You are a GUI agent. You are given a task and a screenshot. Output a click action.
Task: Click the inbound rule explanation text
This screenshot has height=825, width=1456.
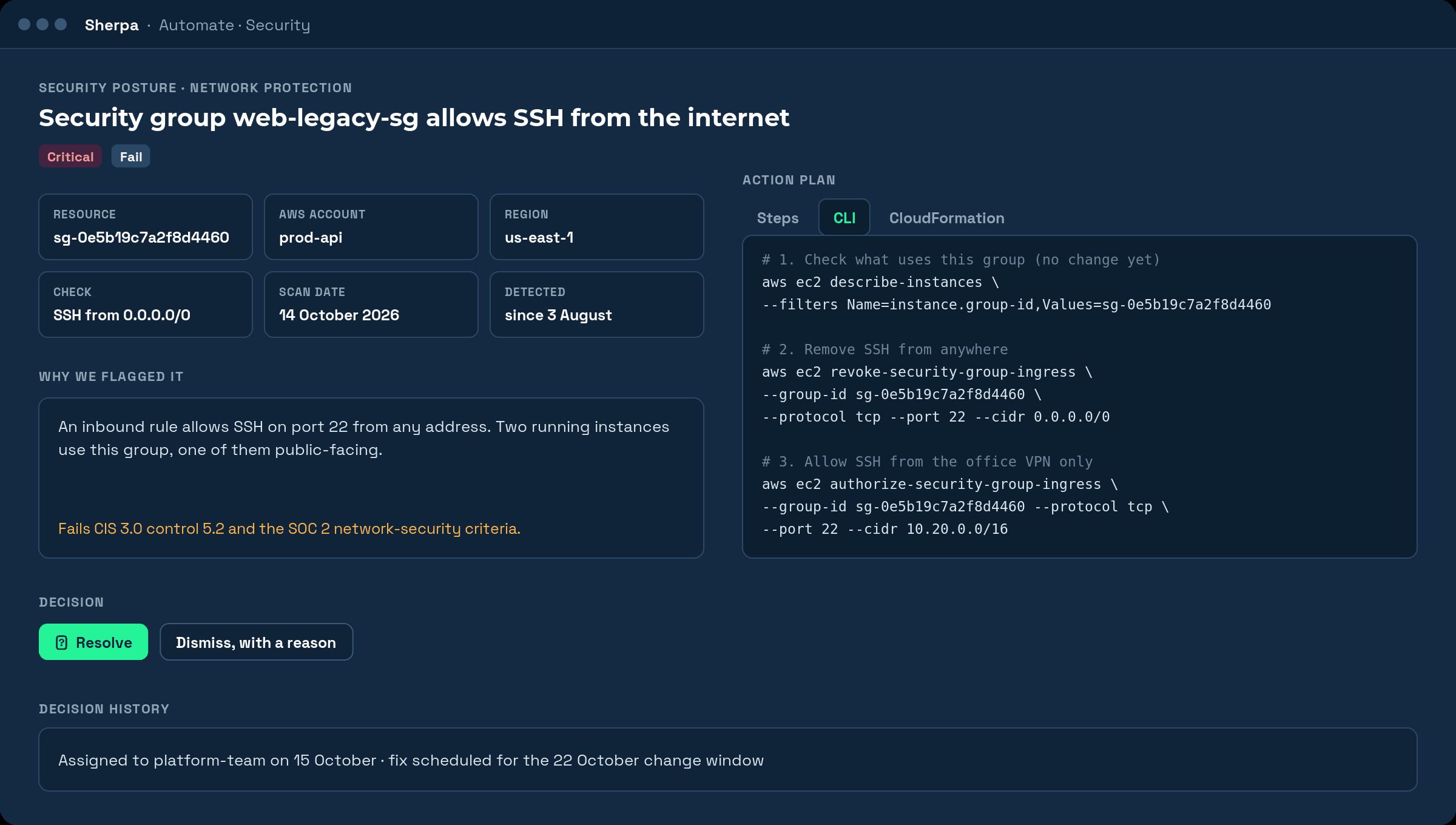click(x=364, y=438)
